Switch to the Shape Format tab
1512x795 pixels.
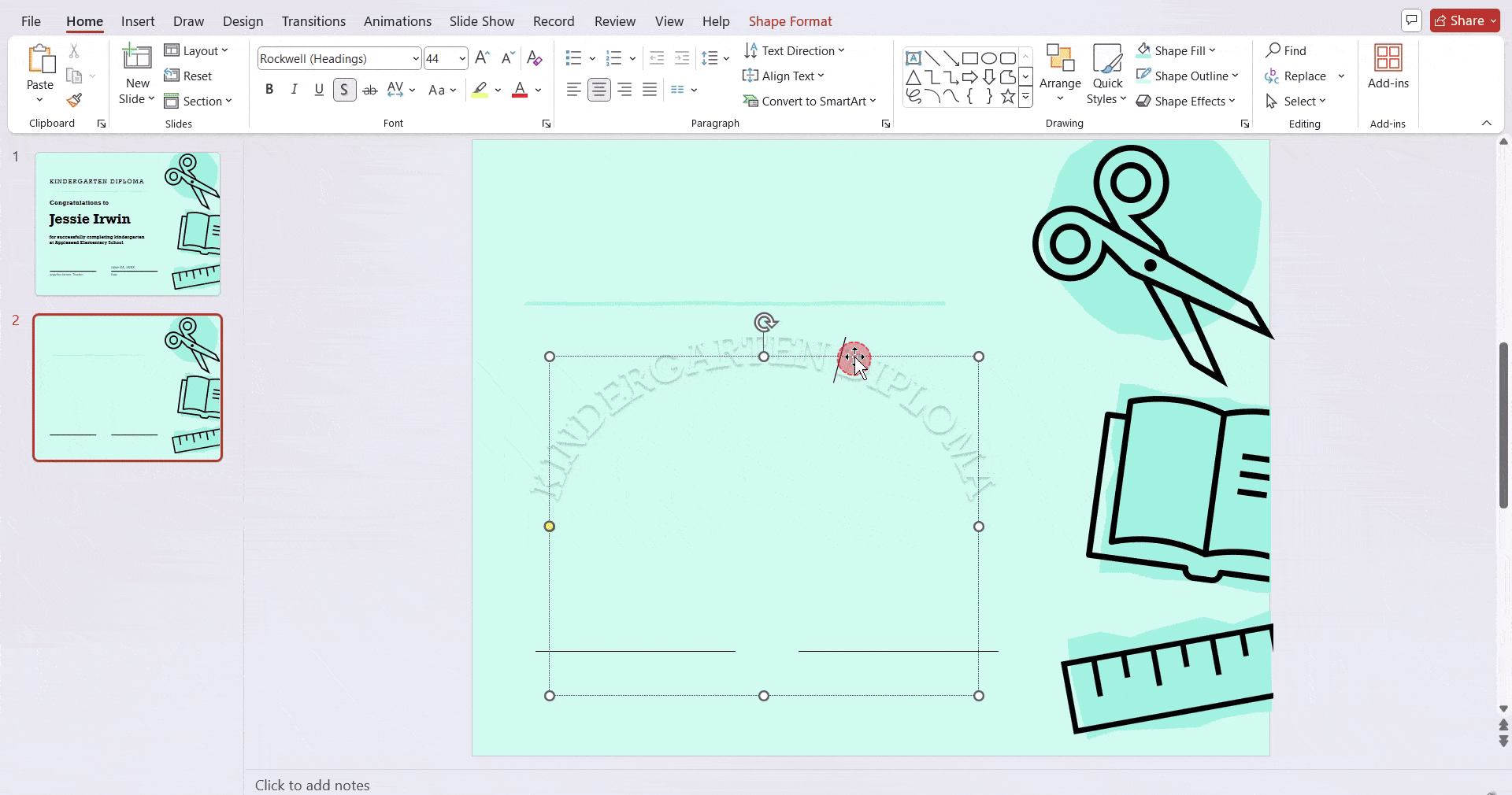click(790, 21)
